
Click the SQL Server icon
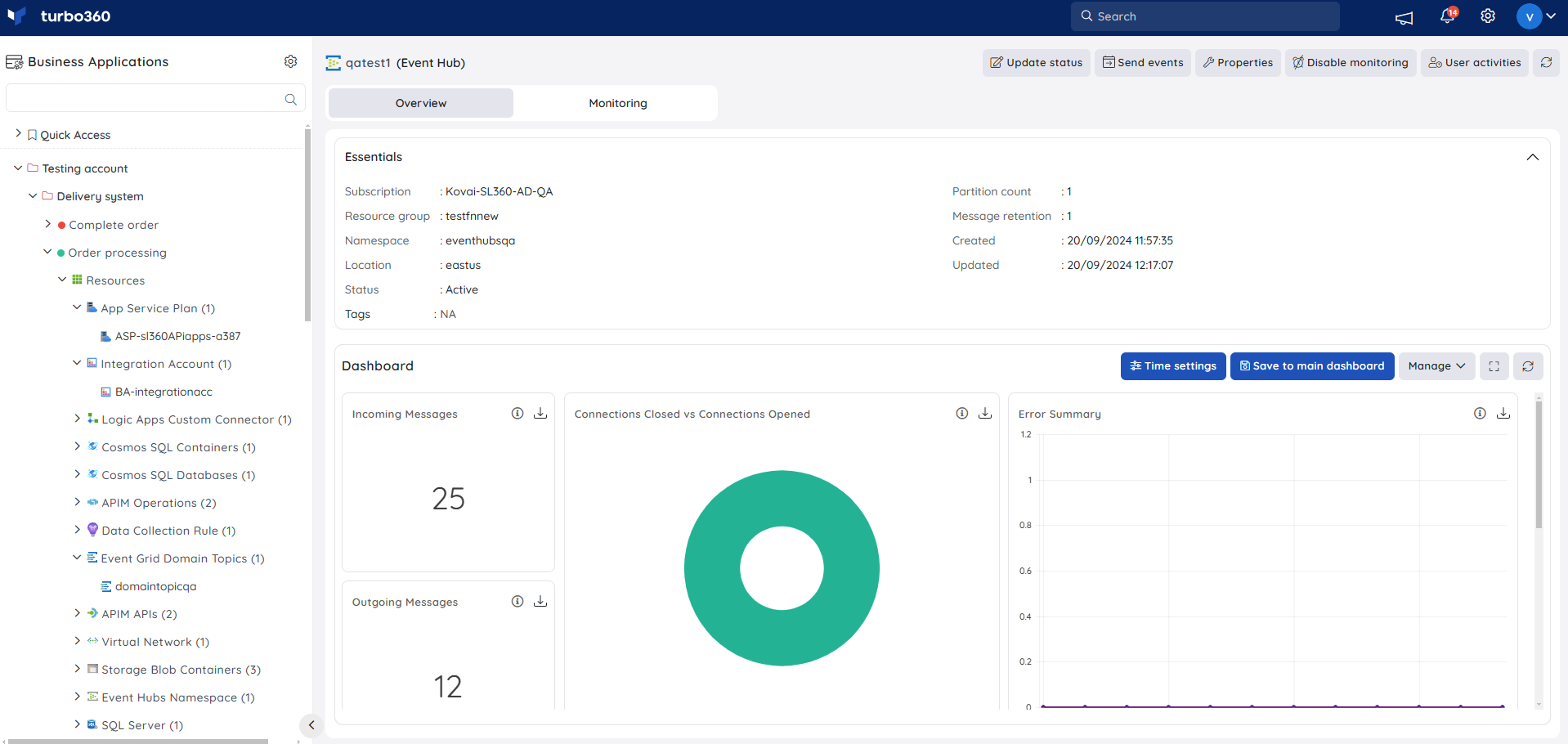[x=92, y=724]
